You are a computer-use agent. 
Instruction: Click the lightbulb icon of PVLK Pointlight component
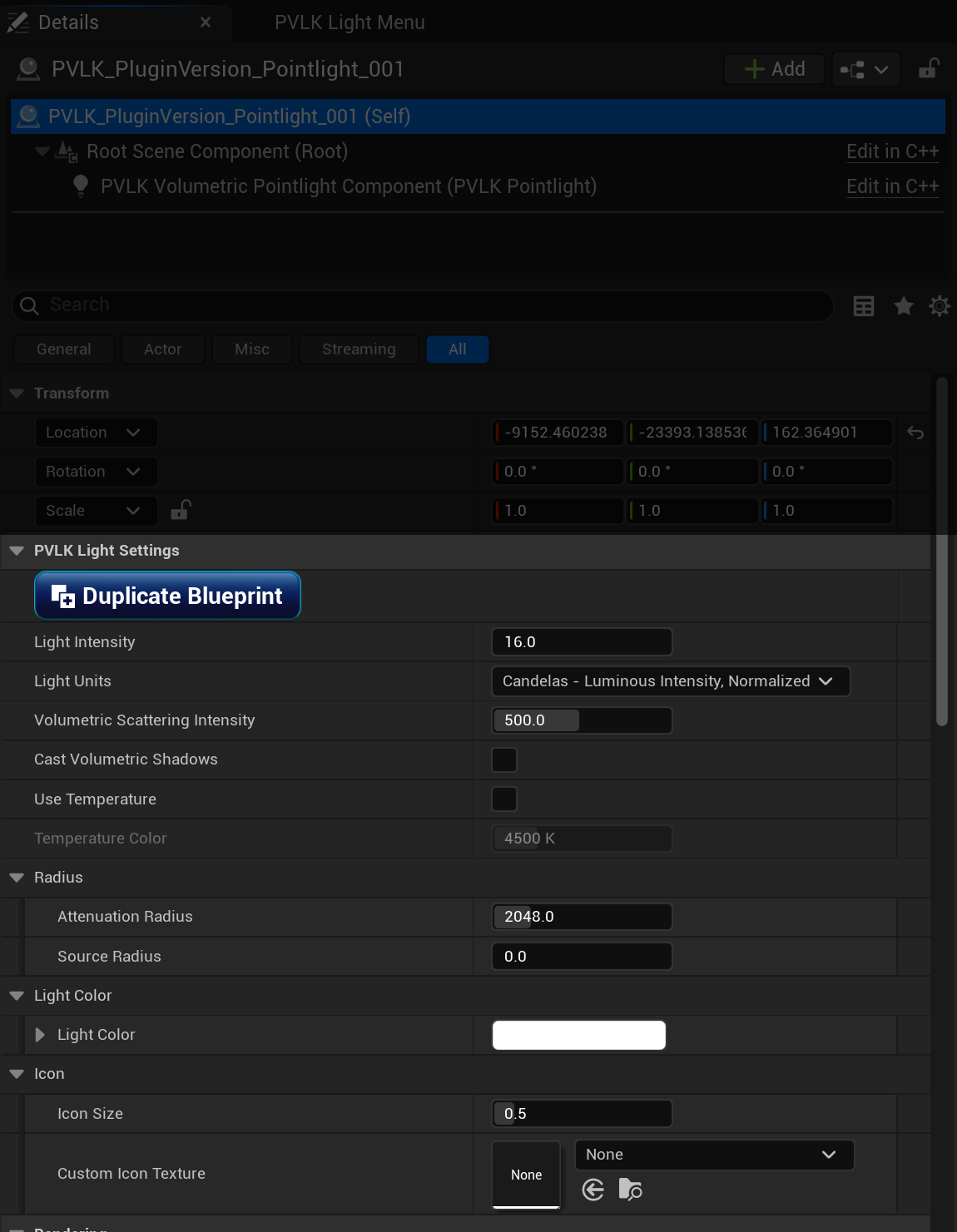81,186
